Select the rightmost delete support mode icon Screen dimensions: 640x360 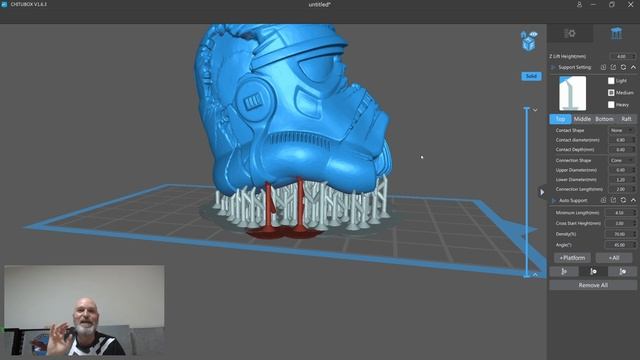point(622,271)
